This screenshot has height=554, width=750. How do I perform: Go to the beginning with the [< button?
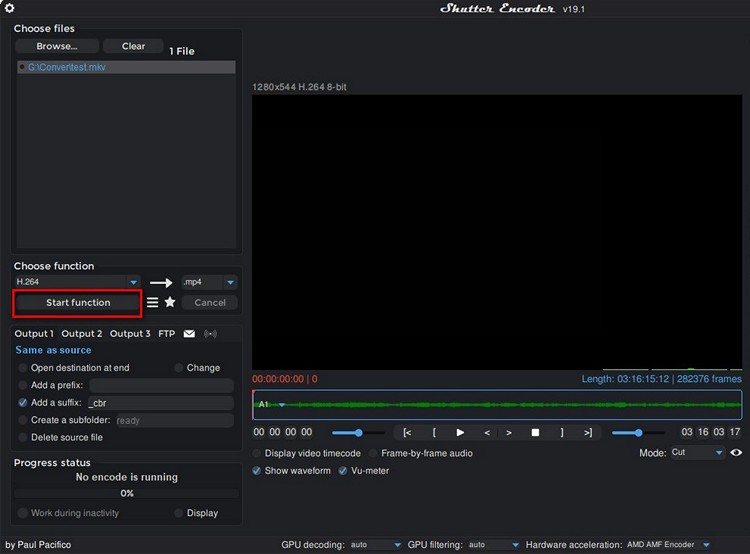407,432
